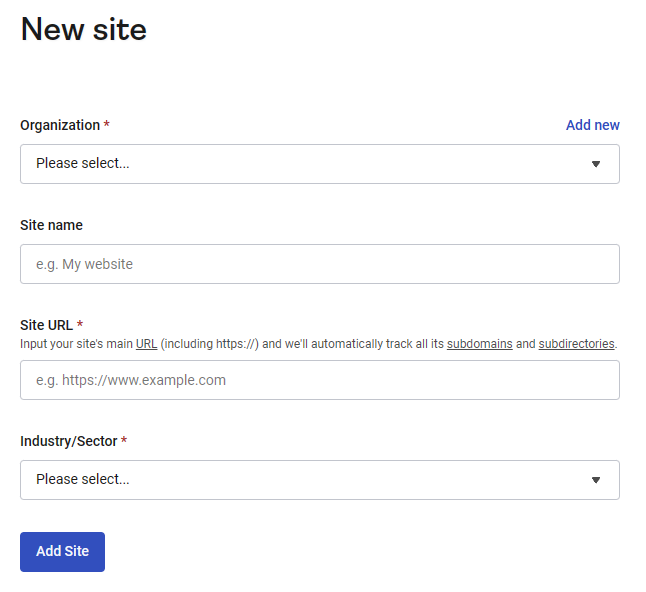Click the Site URL label

pyautogui.click(x=46, y=325)
